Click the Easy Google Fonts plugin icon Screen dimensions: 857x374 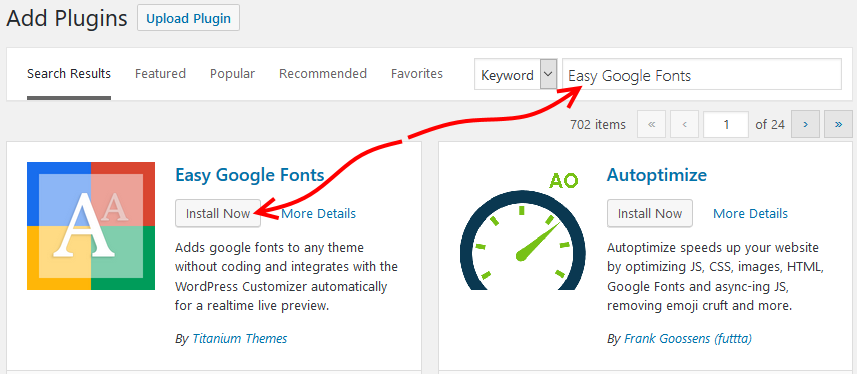coord(91,226)
